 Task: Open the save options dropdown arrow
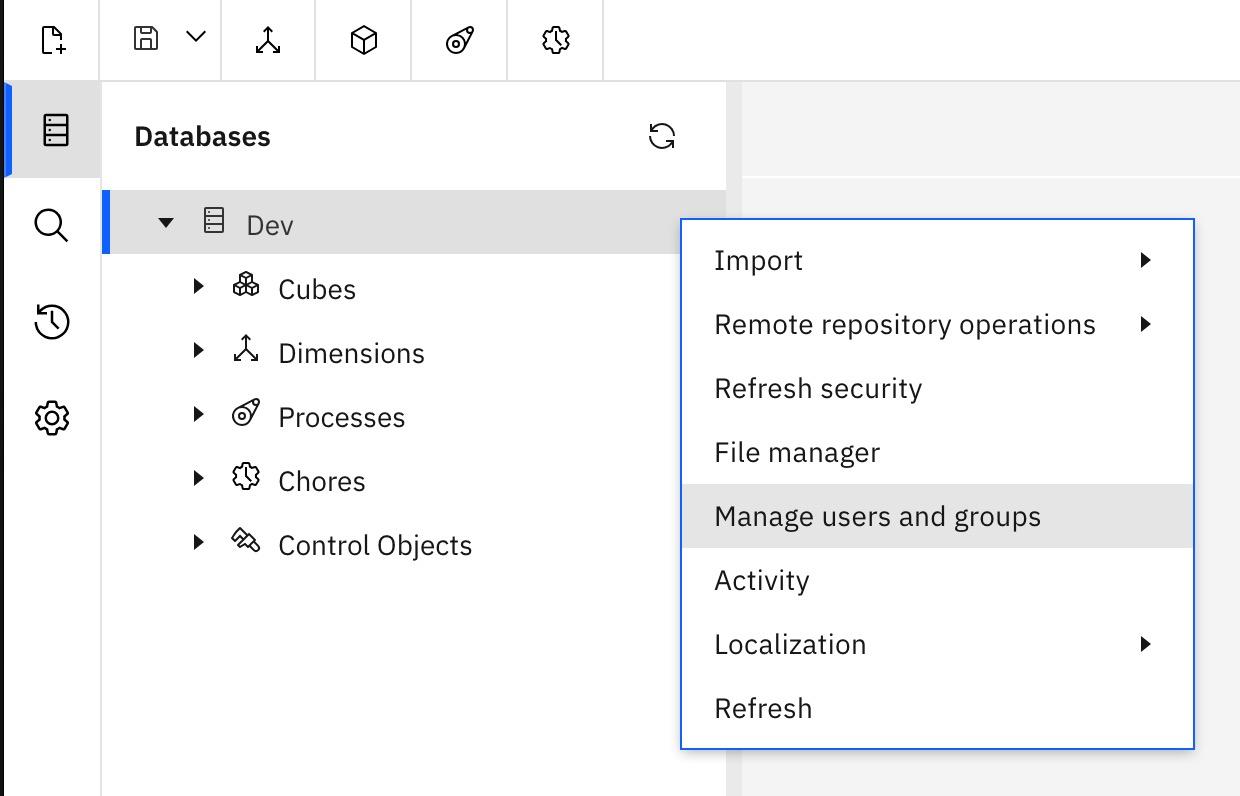196,37
